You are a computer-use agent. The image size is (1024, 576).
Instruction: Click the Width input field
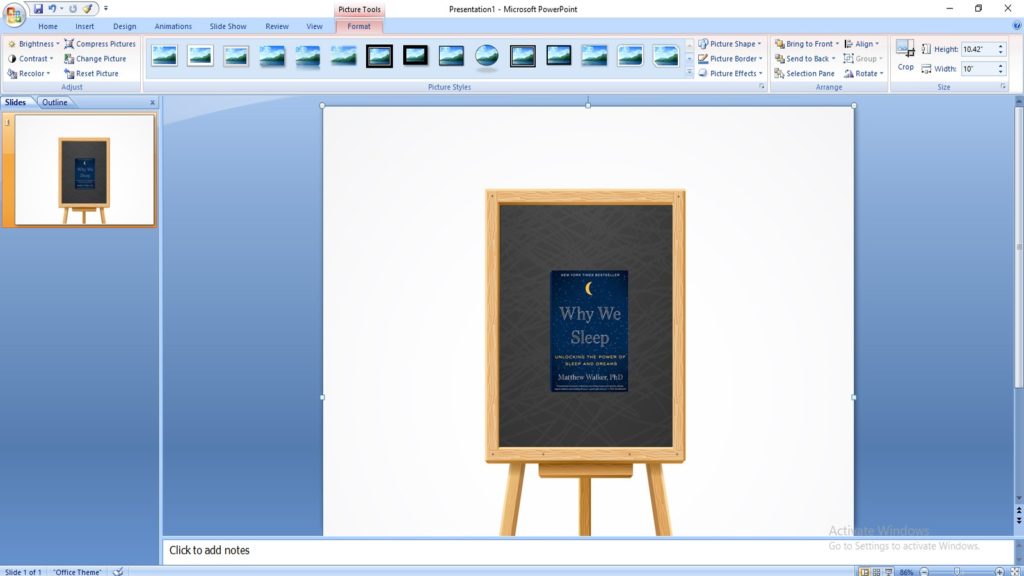[978, 69]
